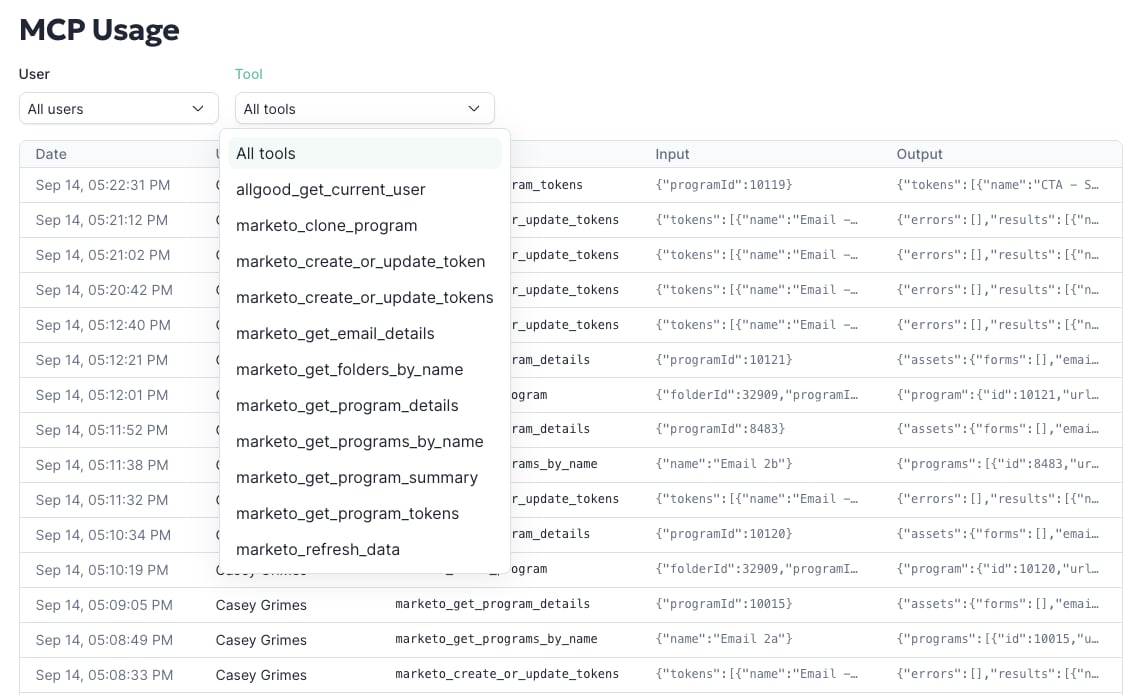Viewport: 1148px width, 695px height.
Task: Click marketo_create_or_update_tokens in 05:08:33 PM row
Action: point(507,674)
